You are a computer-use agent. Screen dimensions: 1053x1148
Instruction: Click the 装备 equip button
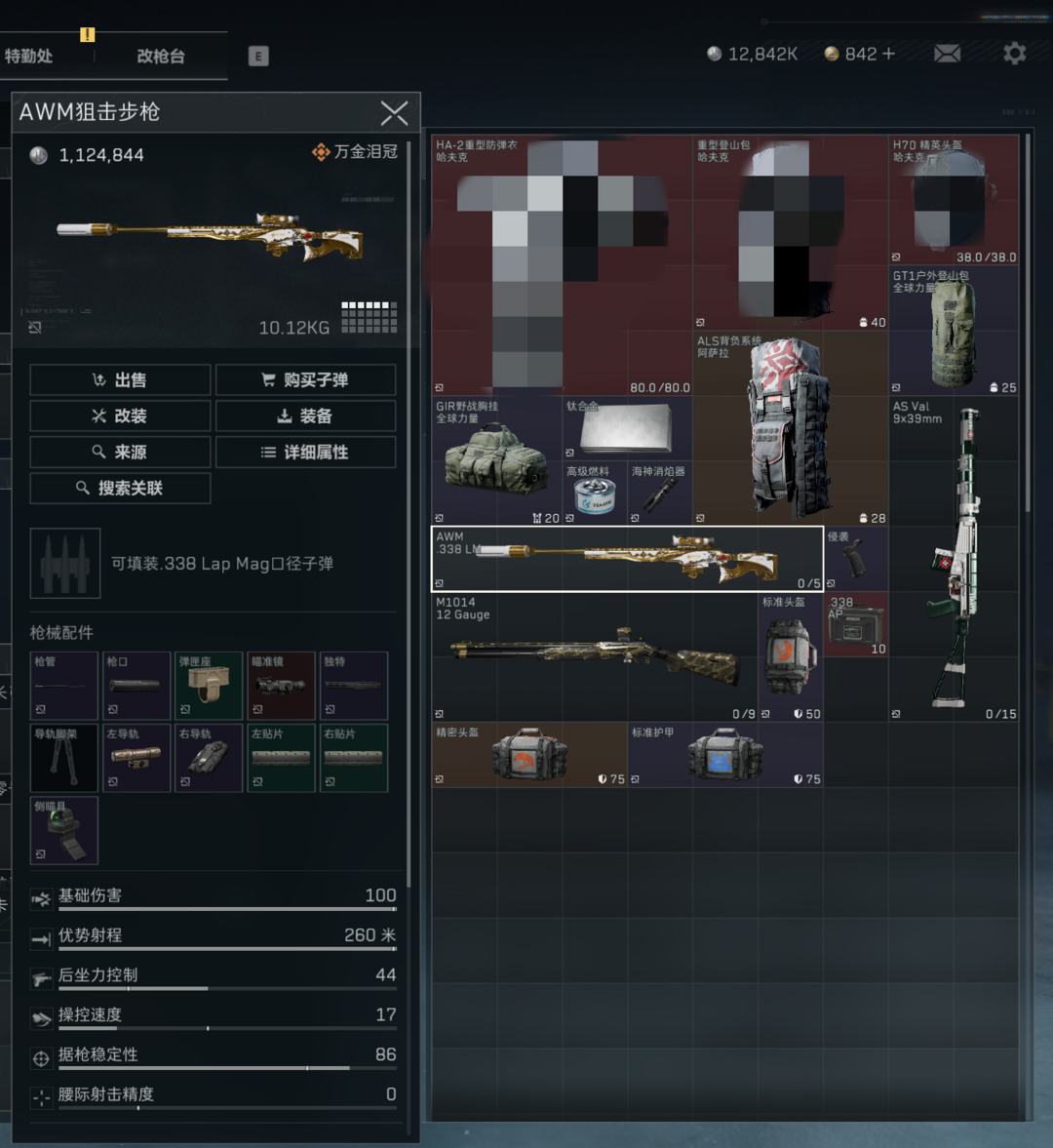tap(306, 416)
